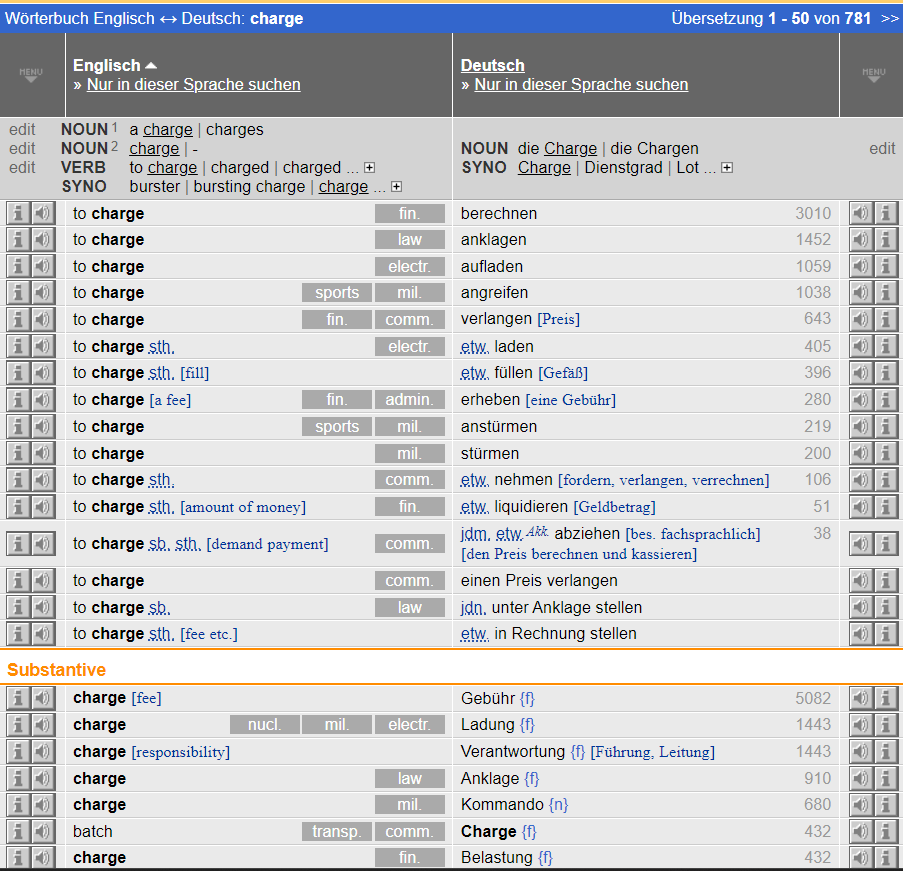Click edit link for NOUN 2 row
Image resolution: width=903 pixels, height=871 pixels.
point(22,149)
